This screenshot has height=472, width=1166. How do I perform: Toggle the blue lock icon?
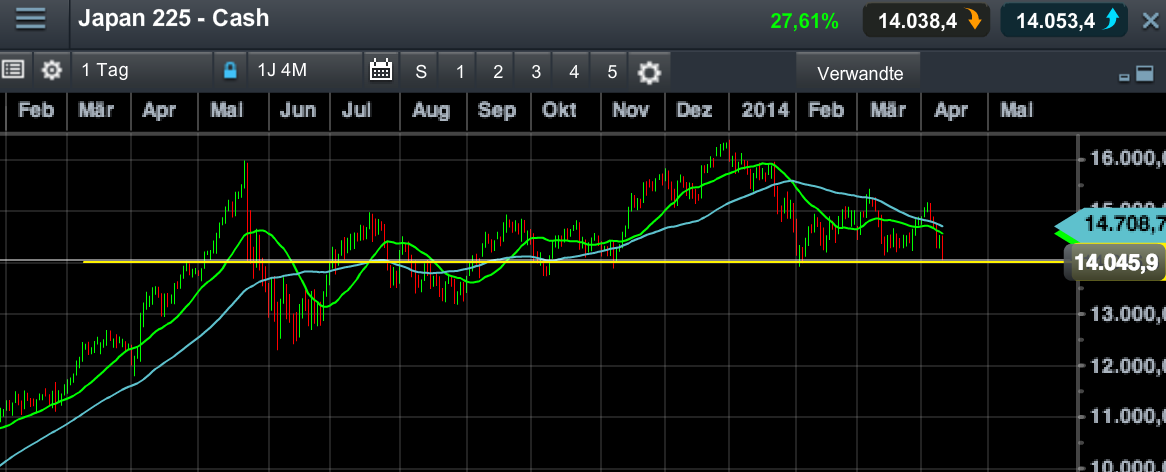coord(230,71)
